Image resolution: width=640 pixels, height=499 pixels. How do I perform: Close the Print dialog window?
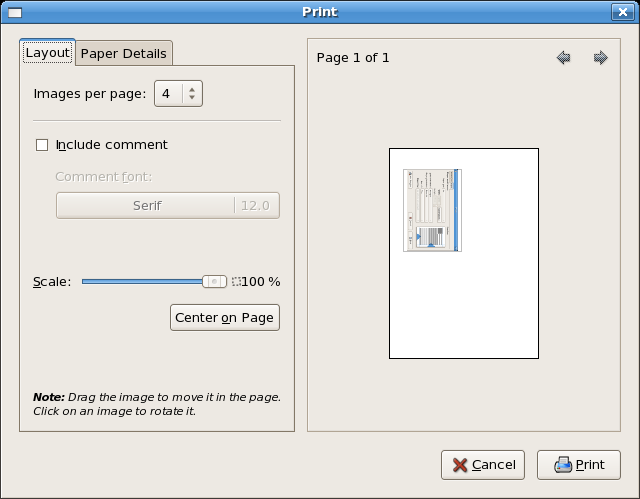pos(619,13)
